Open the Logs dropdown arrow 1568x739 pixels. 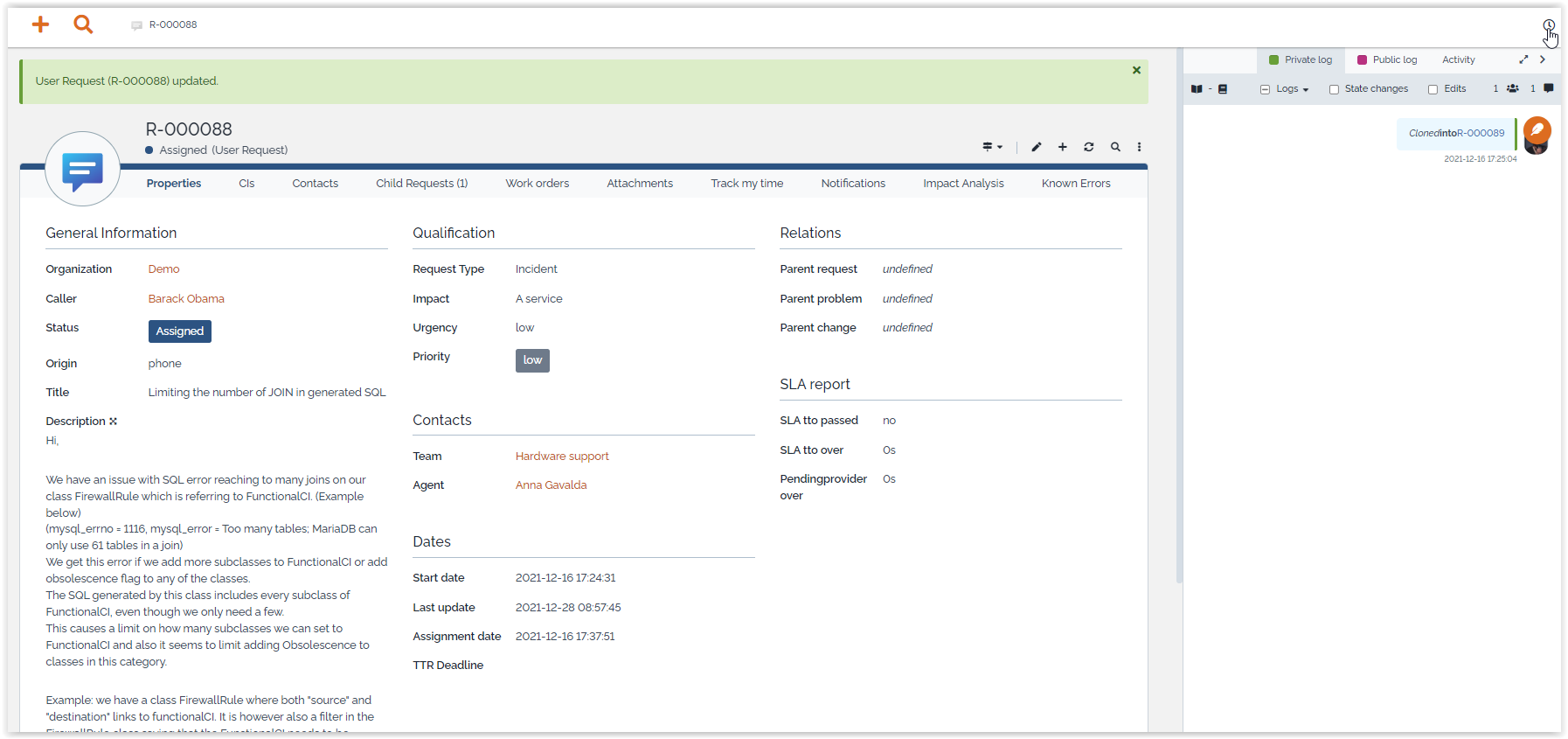pos(1306,90)
